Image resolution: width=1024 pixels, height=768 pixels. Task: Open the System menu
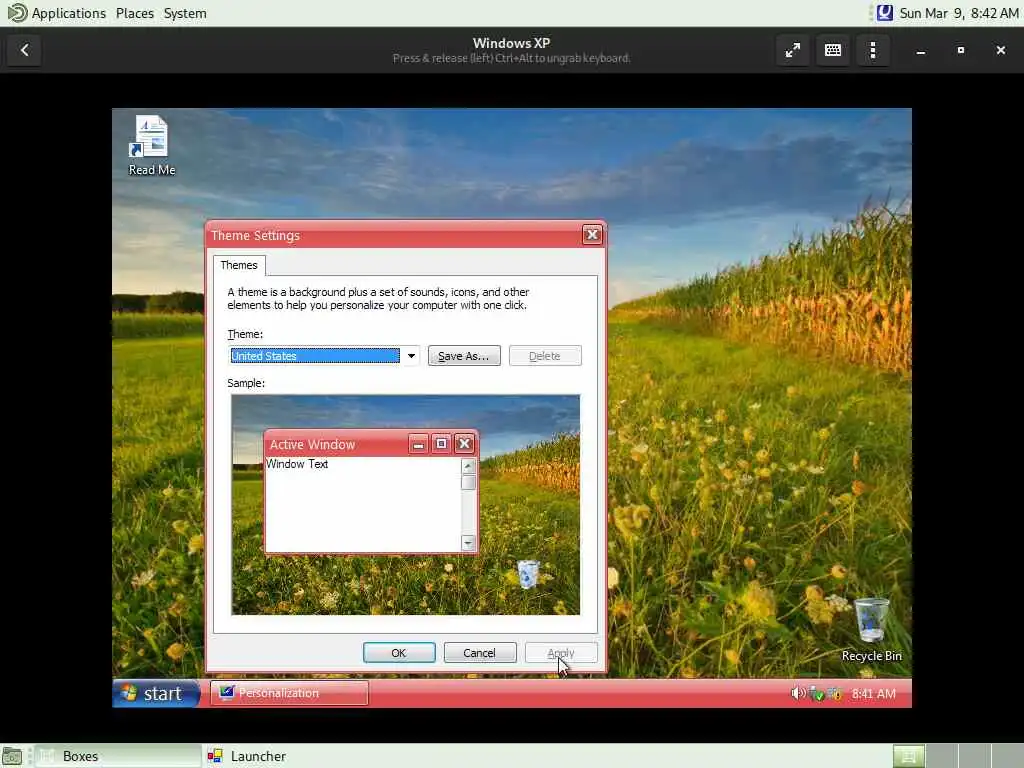pos(185,13)
